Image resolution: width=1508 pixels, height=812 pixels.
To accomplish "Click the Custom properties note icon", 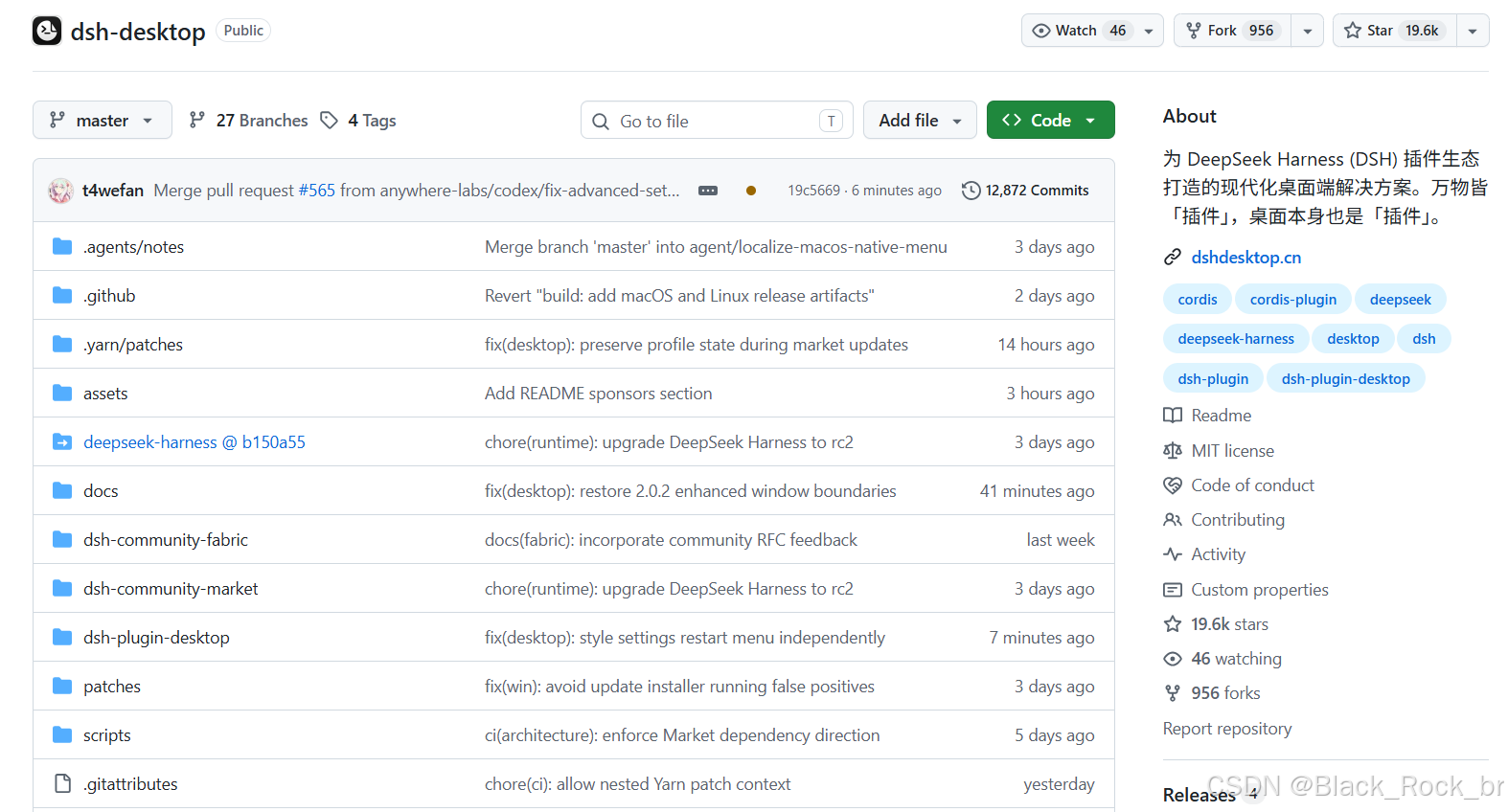I will coord(1173,590).
